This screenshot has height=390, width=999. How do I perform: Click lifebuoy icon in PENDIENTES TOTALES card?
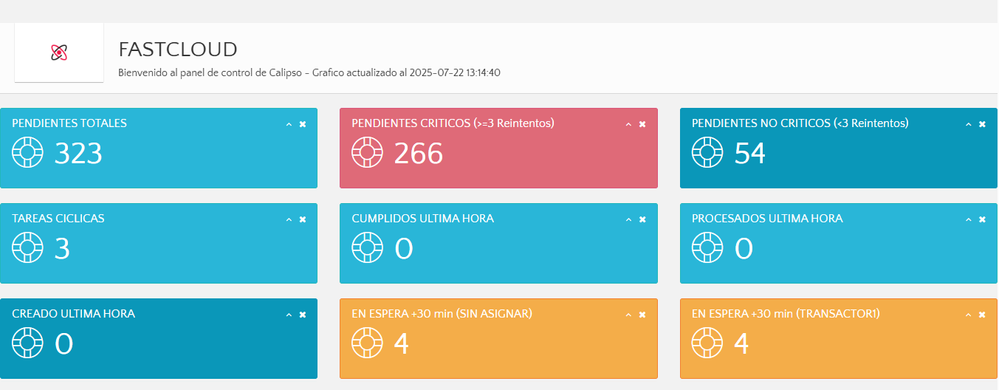click(x=27, y=153)
